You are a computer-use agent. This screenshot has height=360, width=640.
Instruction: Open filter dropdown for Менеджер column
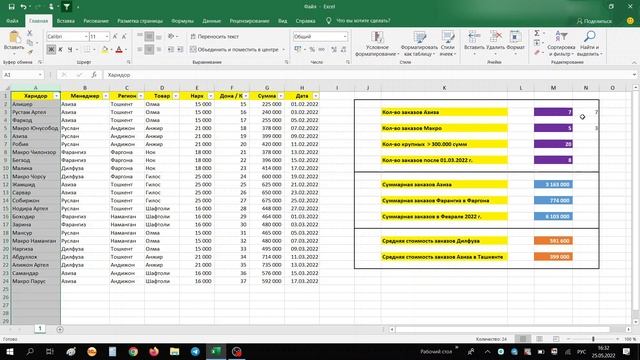tap(106, 96)
